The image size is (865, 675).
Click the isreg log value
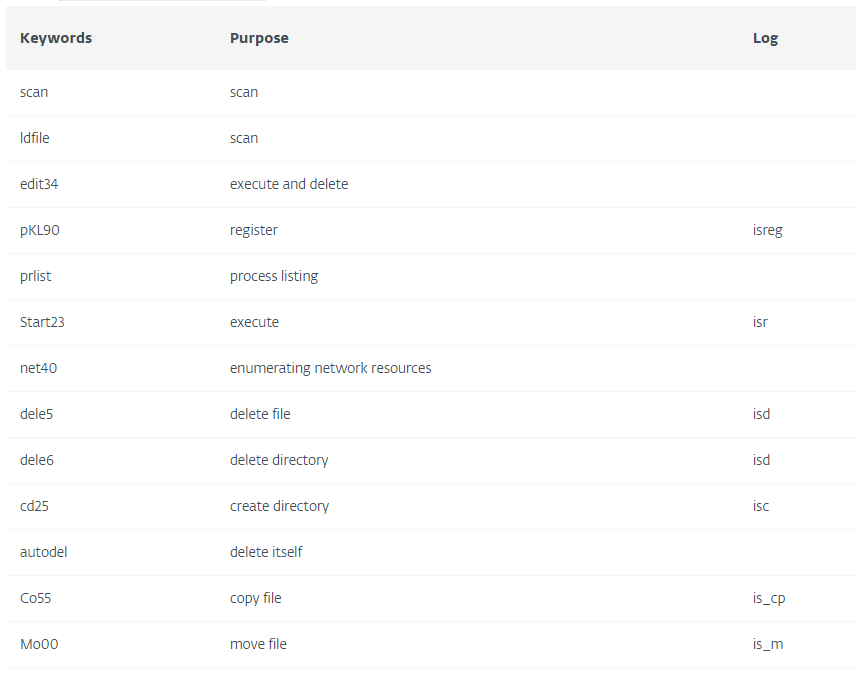(768, 230)
